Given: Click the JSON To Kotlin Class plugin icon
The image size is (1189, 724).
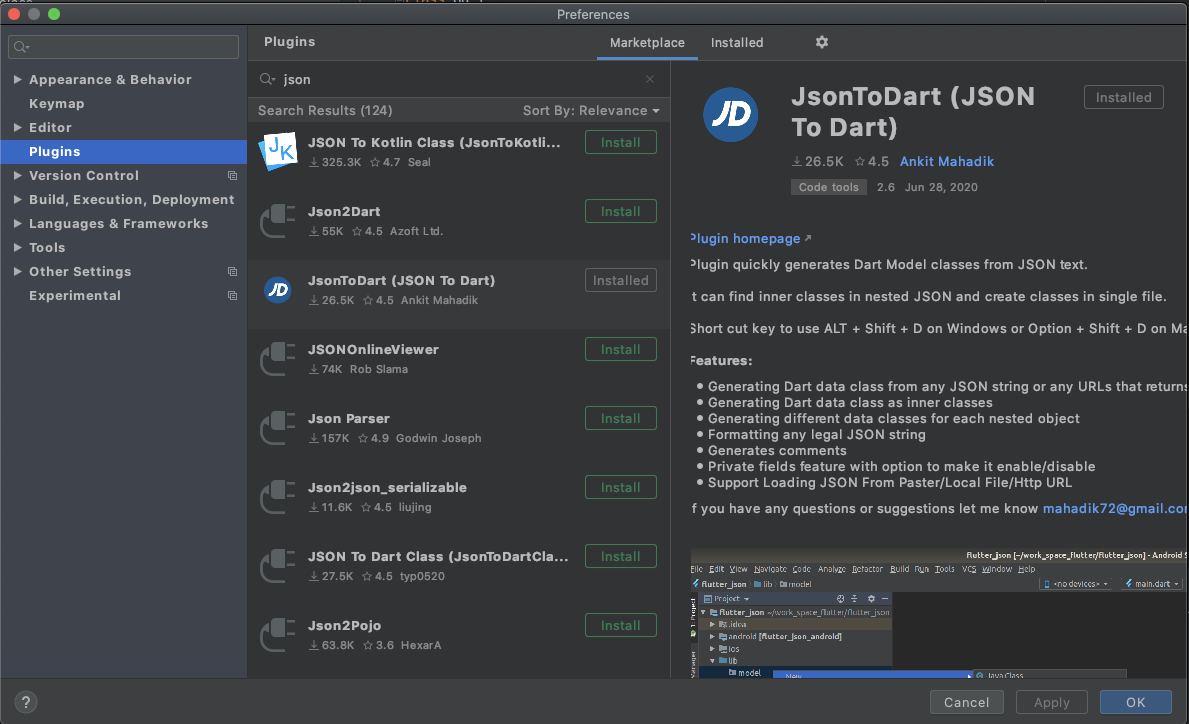Looking at the screenshot, I should coord(277,151).
